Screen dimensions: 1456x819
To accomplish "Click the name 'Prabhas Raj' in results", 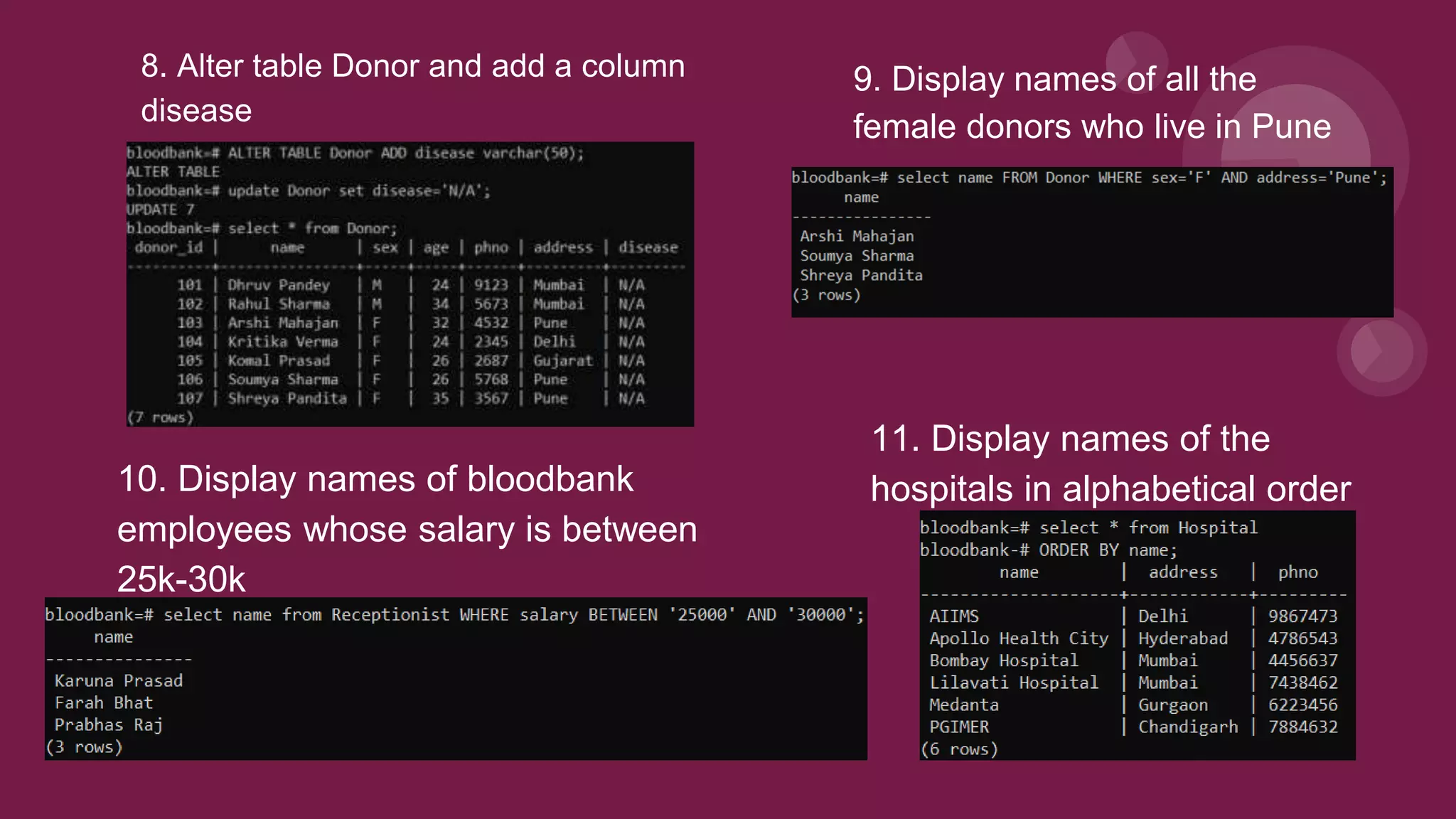I will coord(109,725).
